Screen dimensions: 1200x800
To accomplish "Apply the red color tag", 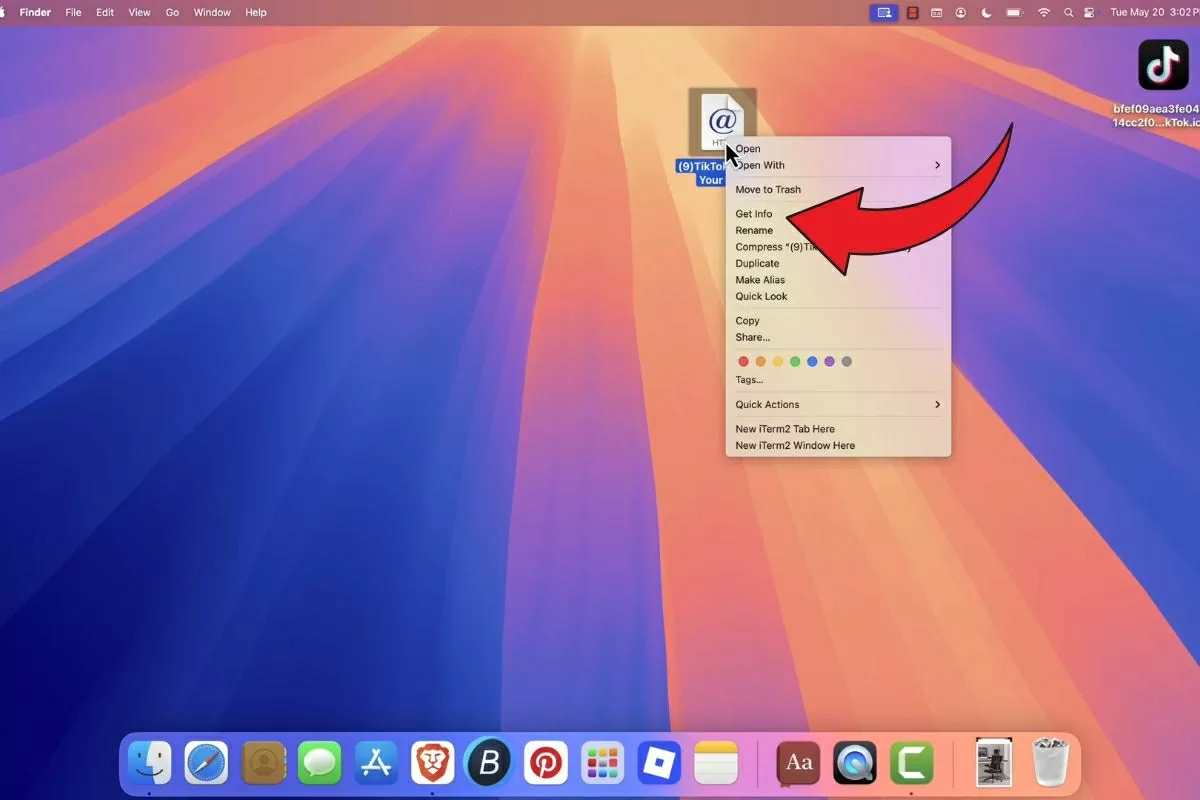I will [x=743, y=361].
